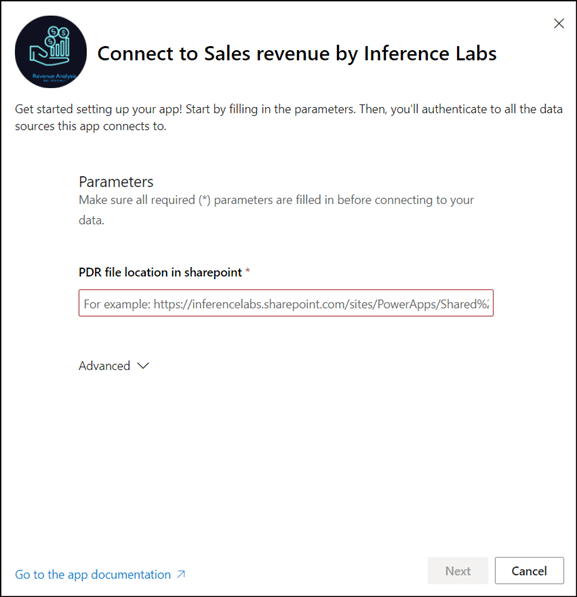
Task: Cancel the app connection setup
Action: 529,571
